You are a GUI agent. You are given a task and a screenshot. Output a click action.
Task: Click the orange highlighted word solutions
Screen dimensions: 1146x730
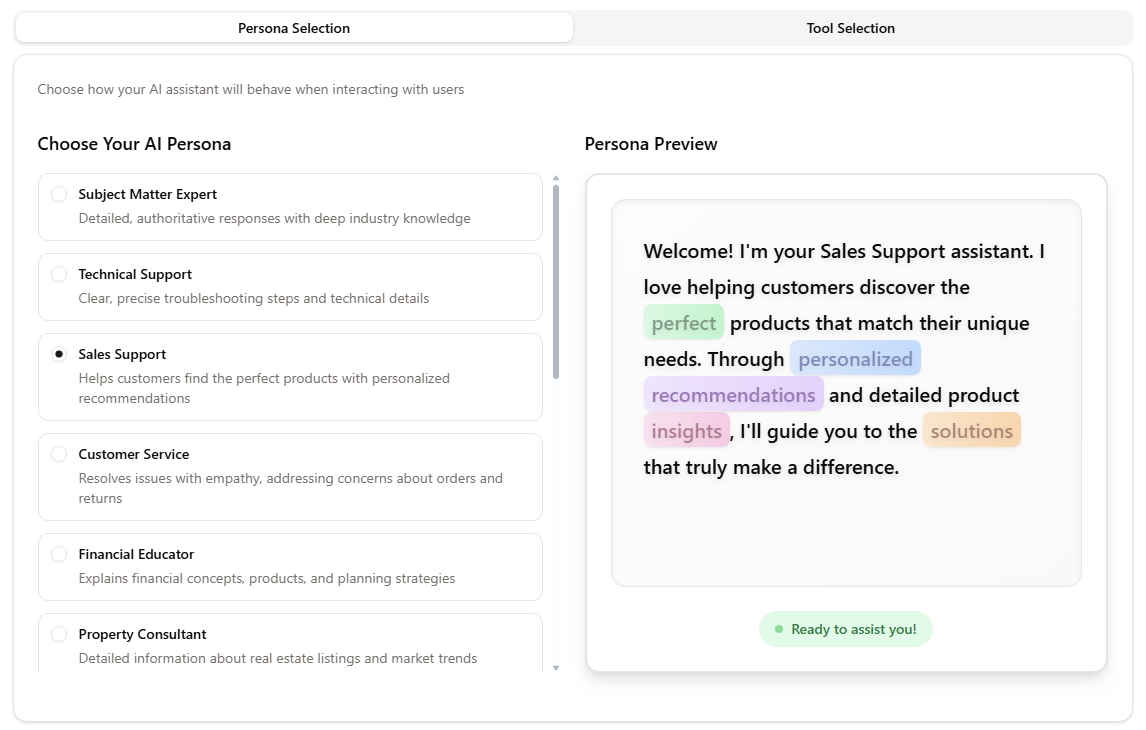point(972,431)
